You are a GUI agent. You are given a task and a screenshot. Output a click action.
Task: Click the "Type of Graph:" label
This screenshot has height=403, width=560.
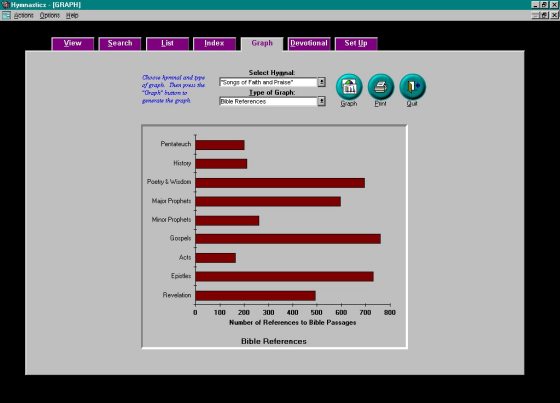coord(272,93)
